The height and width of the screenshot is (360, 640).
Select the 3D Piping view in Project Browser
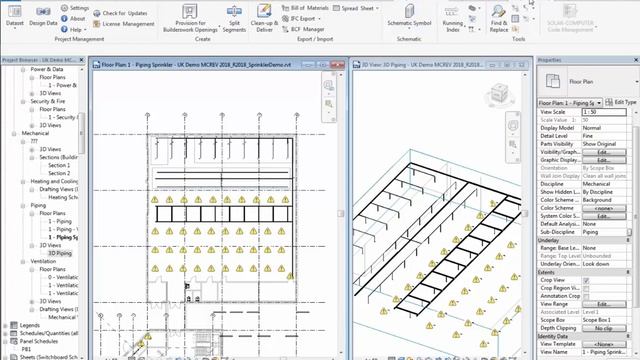pyautogui.click(x=60, y=253)
